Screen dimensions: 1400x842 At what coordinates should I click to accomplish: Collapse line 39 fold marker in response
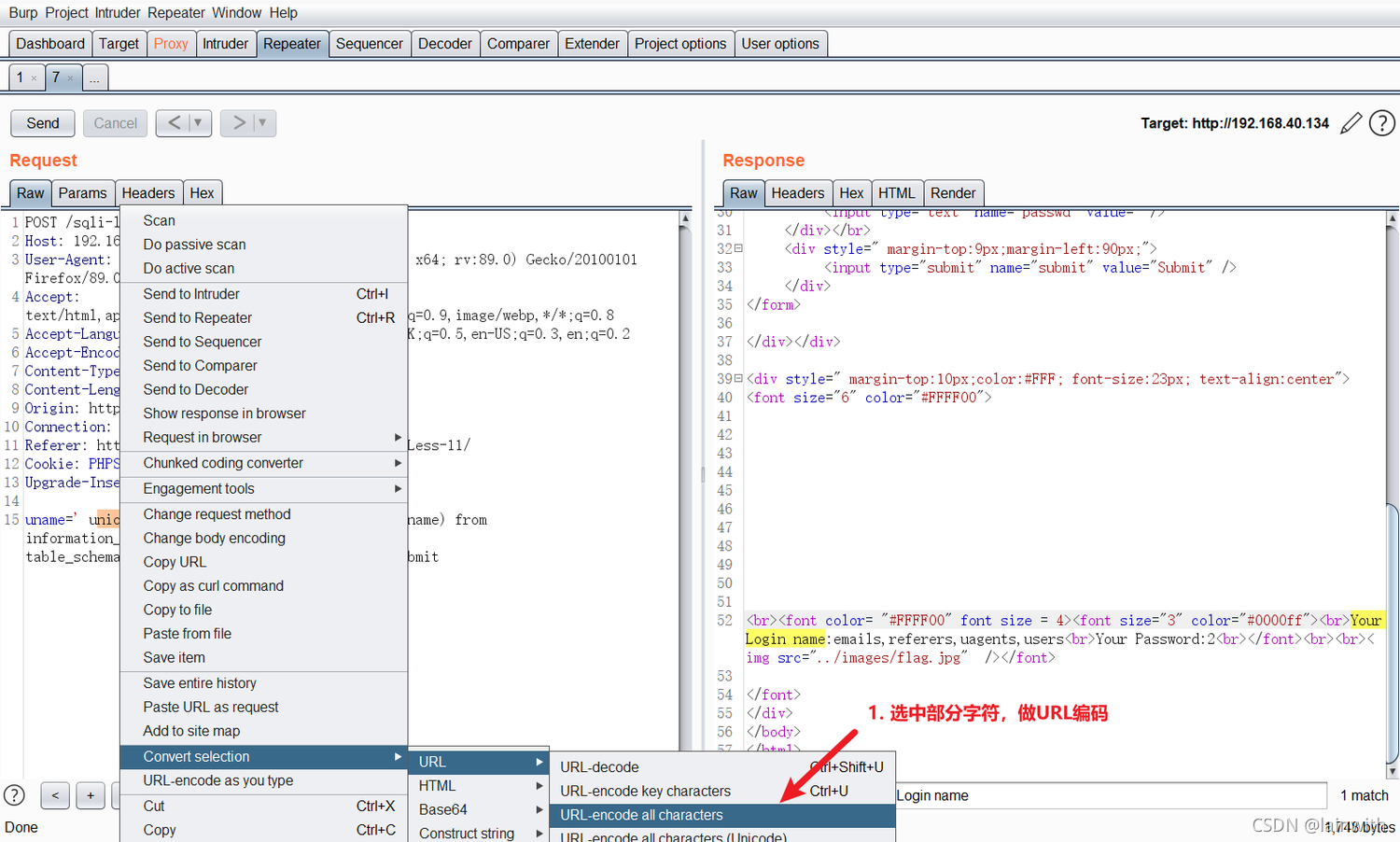click(738, 379)
